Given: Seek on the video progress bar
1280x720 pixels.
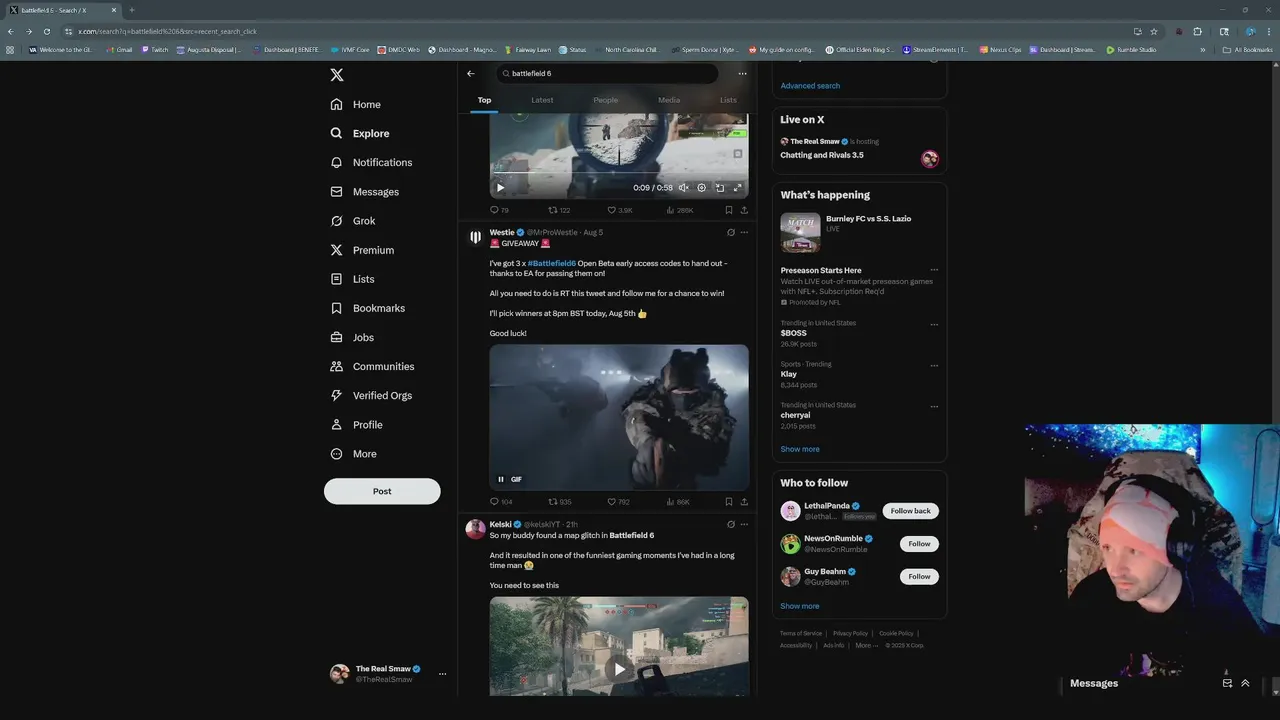Looking at the screenshot, I should [x=619, y=175].
